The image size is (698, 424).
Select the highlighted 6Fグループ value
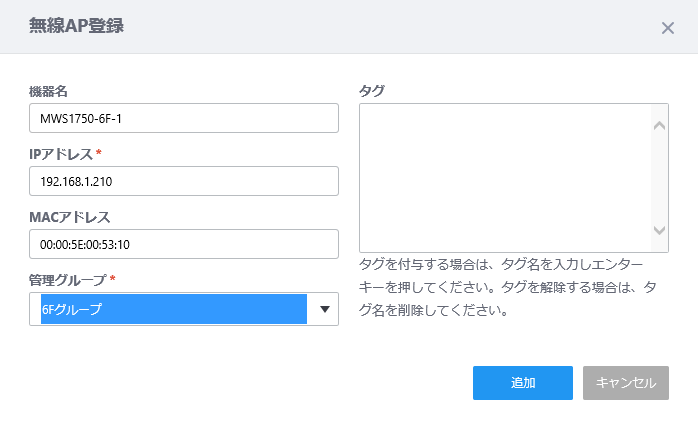(174, 309)
